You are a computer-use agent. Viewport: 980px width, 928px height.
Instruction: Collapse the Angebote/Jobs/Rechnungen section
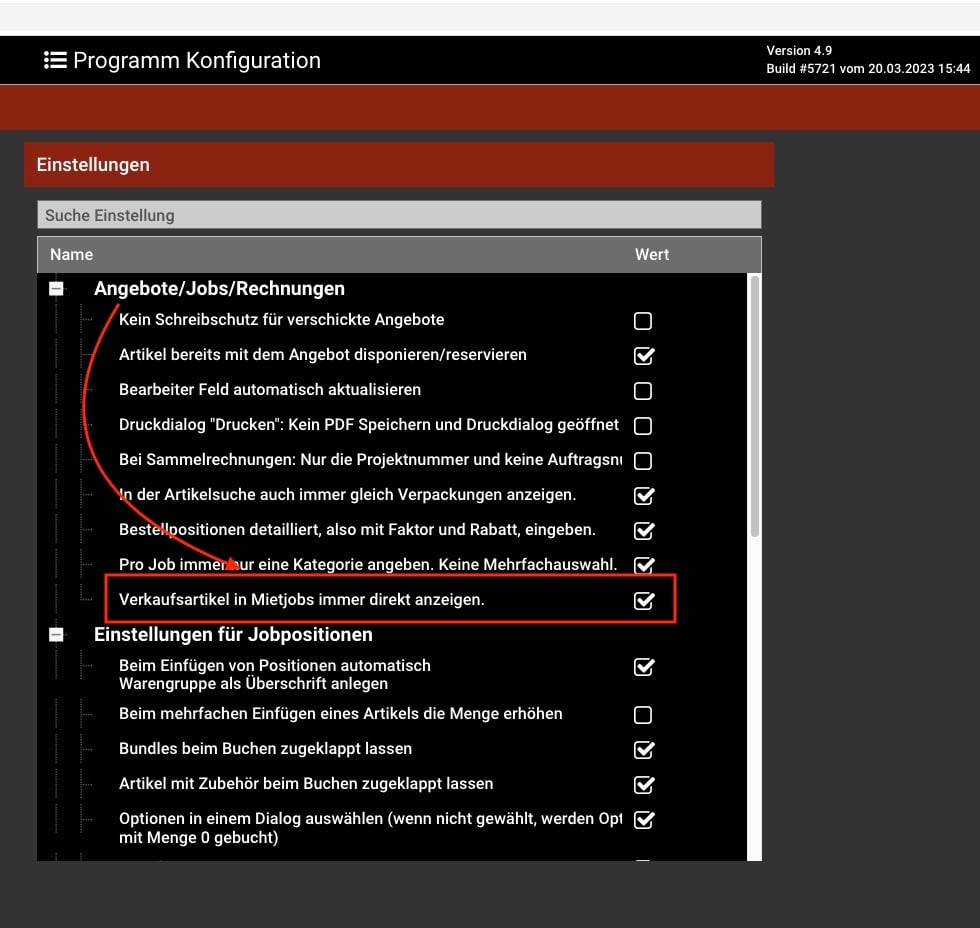tap(56, 288)
